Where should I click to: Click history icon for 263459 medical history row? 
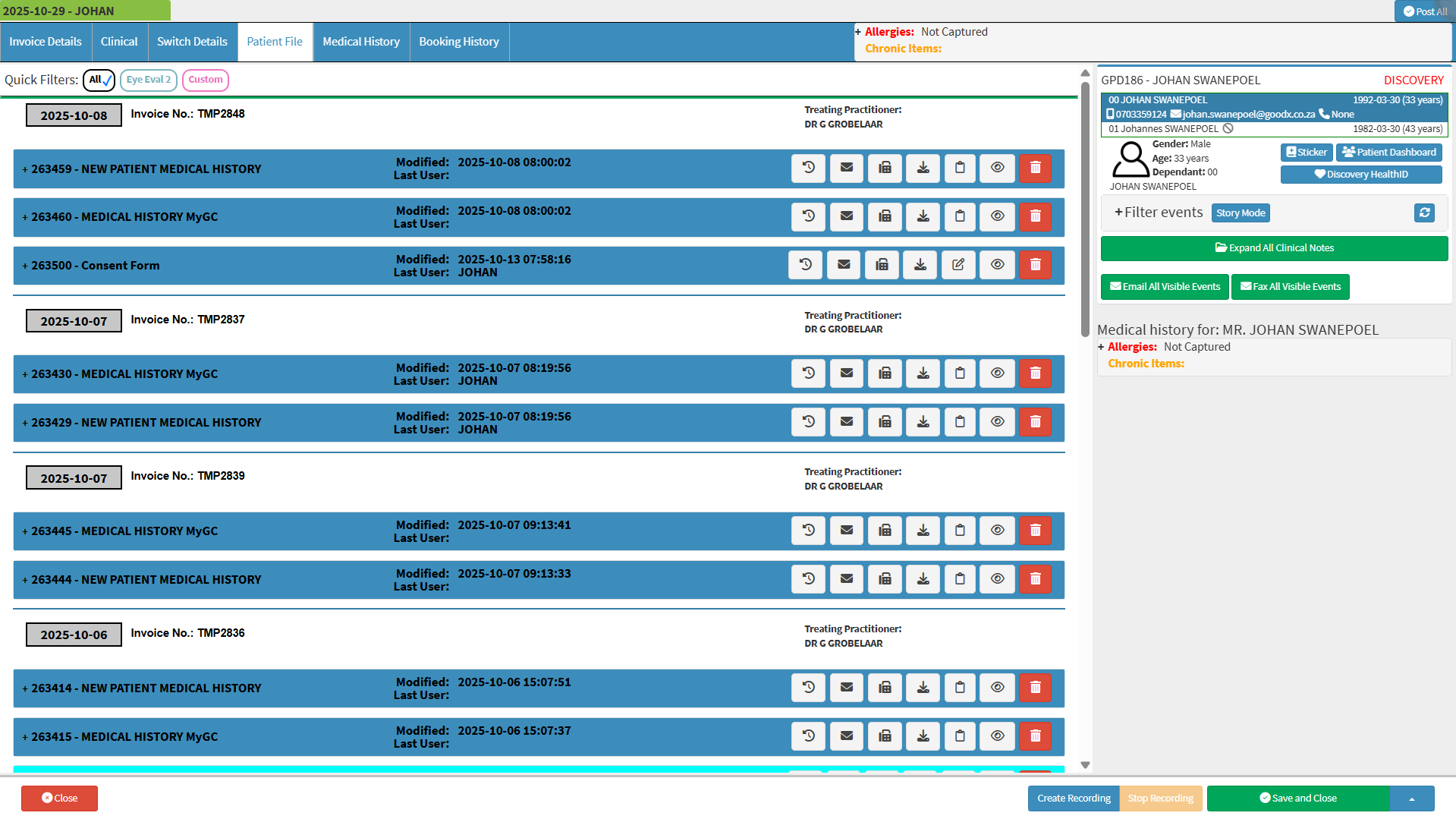[809, 168]
